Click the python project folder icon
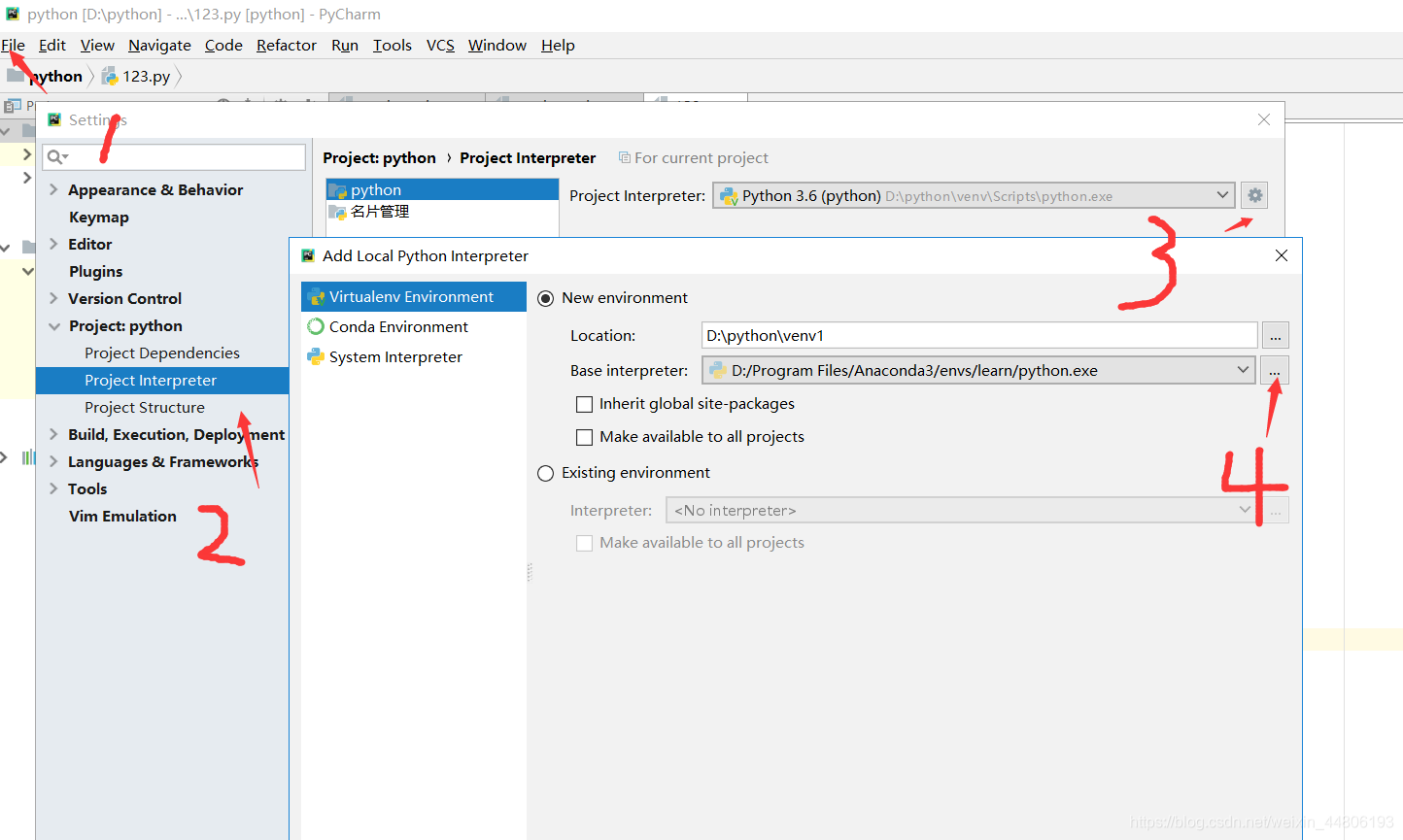The width and height of the screenshot is (1403, 840). 337,190
